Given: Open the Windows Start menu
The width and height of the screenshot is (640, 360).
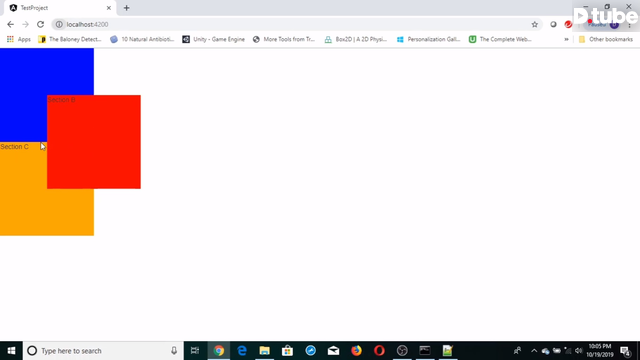Looking at the screenshot, I should 11,351.
